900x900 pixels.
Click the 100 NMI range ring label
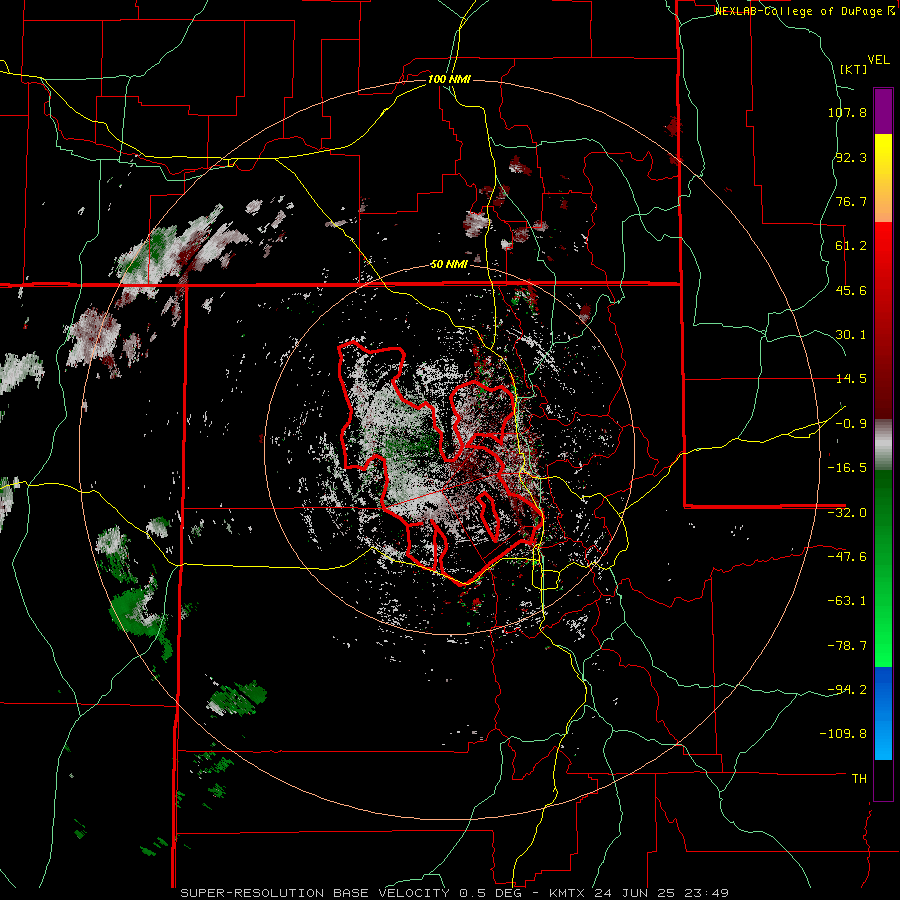point(449,79)
